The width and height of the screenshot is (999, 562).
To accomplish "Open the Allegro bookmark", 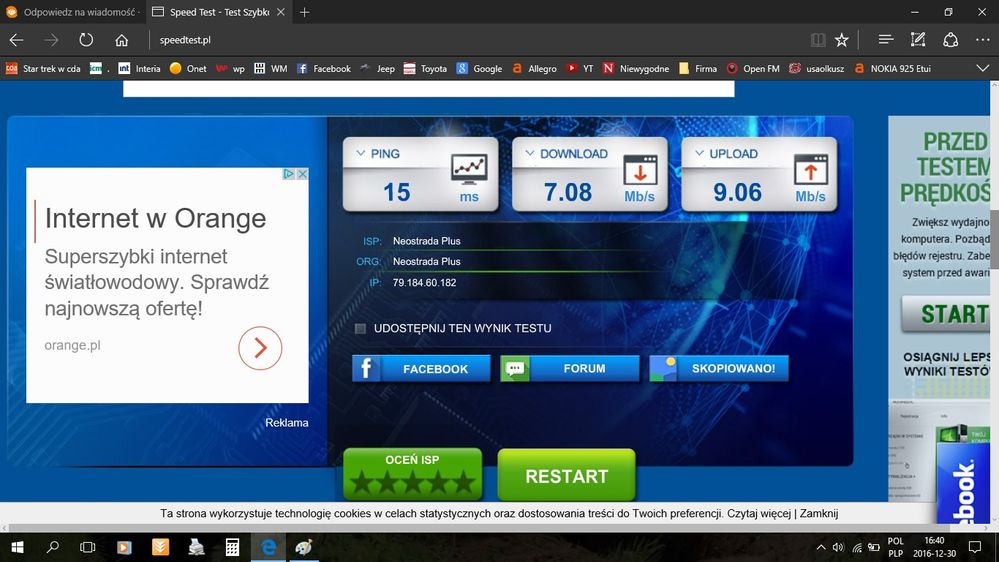I will coord(535,69).
